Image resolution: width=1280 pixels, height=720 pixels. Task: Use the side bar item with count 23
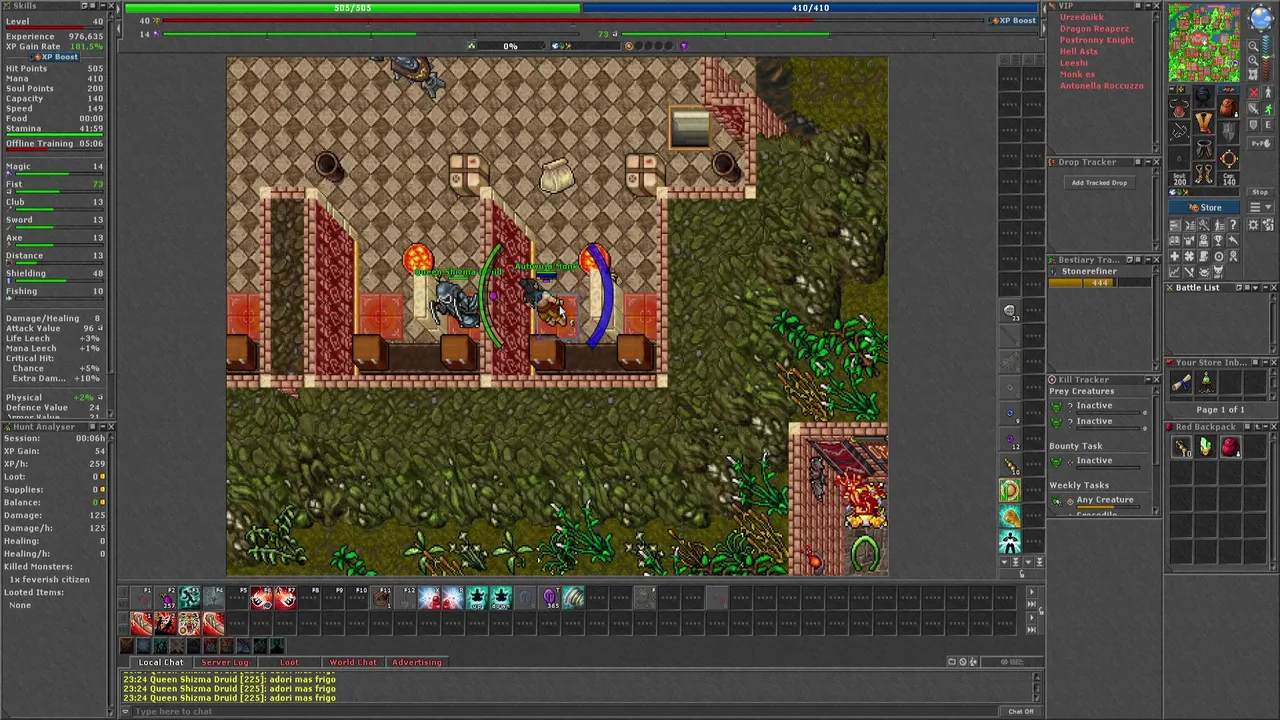(1011, 311)
